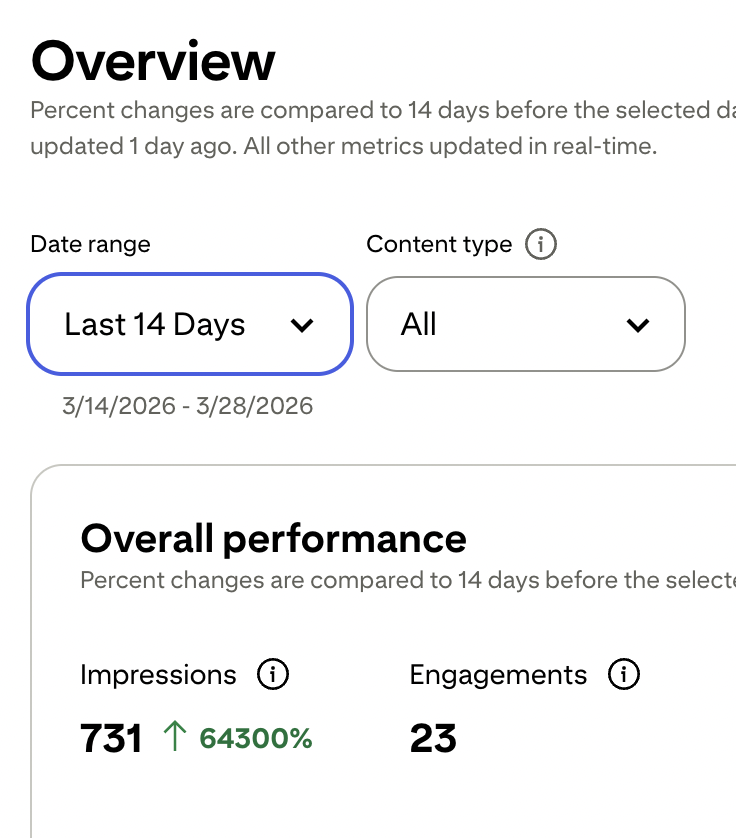Click the info icon beside Engagements
This screenshot has height=838, width=736.
(x=623, y=674)
